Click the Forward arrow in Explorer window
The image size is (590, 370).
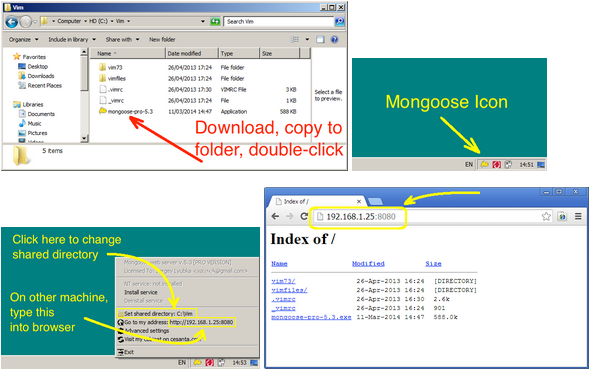click(26, 22)
